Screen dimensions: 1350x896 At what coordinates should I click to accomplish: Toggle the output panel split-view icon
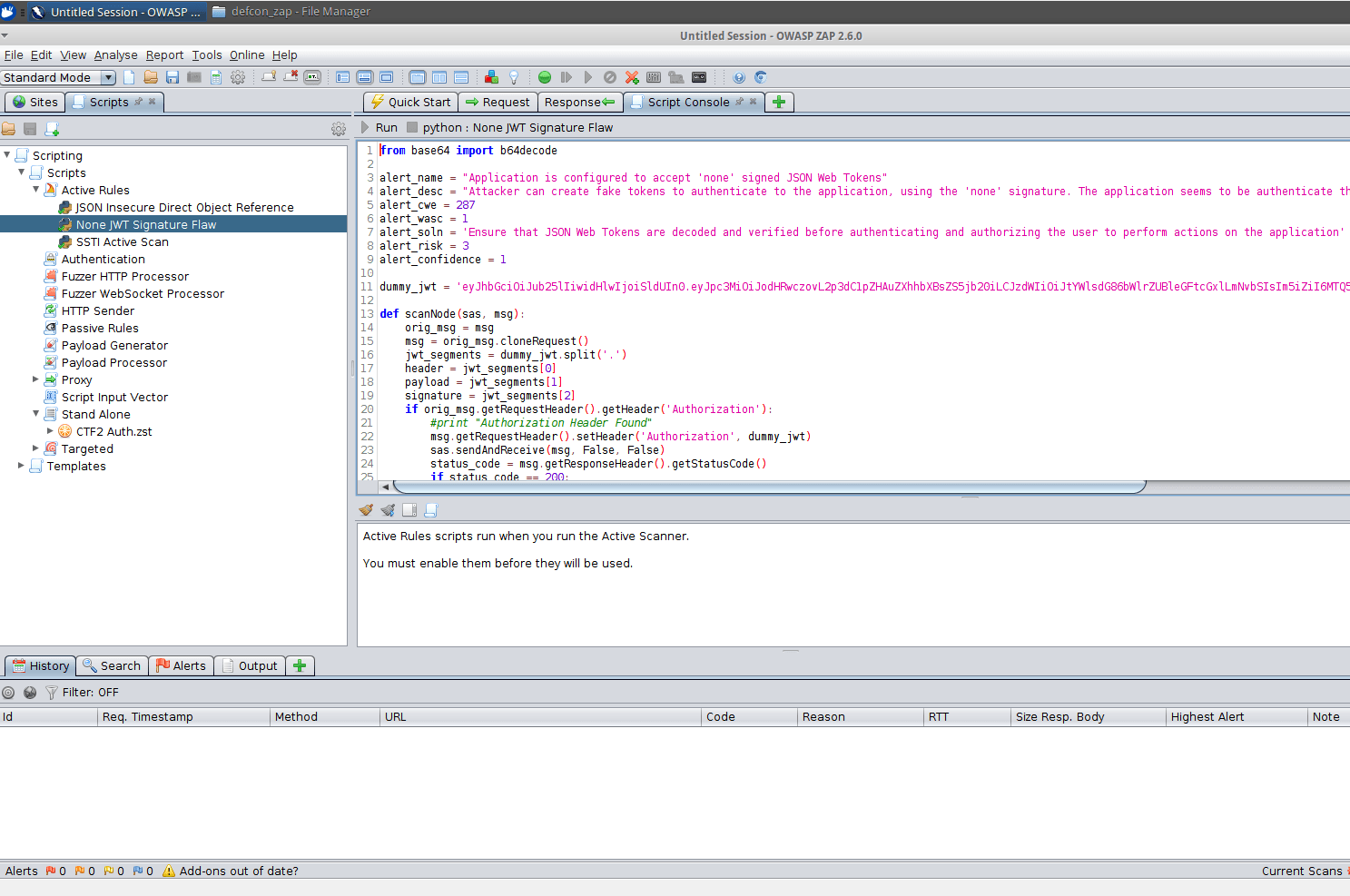coord(409,510)
